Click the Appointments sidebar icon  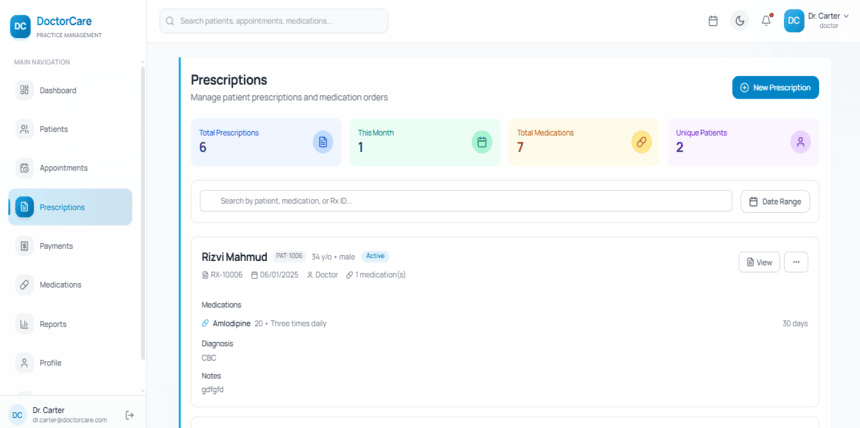click(25, 168)
